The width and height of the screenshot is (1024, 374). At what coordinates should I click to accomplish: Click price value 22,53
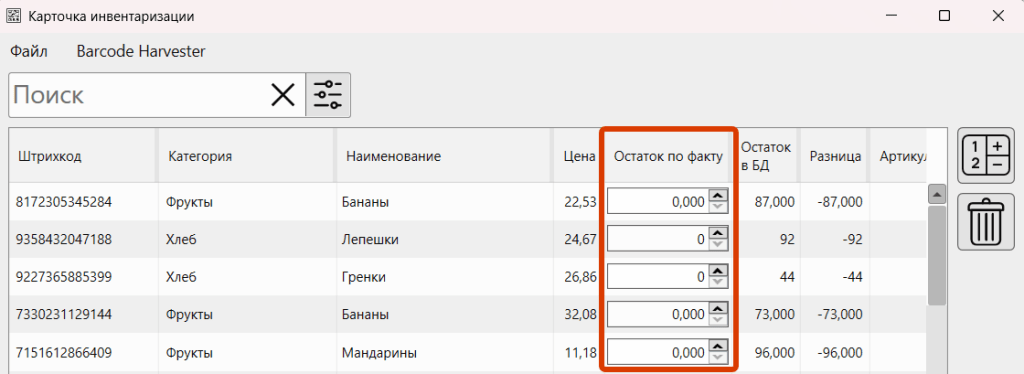pos(580,202)
